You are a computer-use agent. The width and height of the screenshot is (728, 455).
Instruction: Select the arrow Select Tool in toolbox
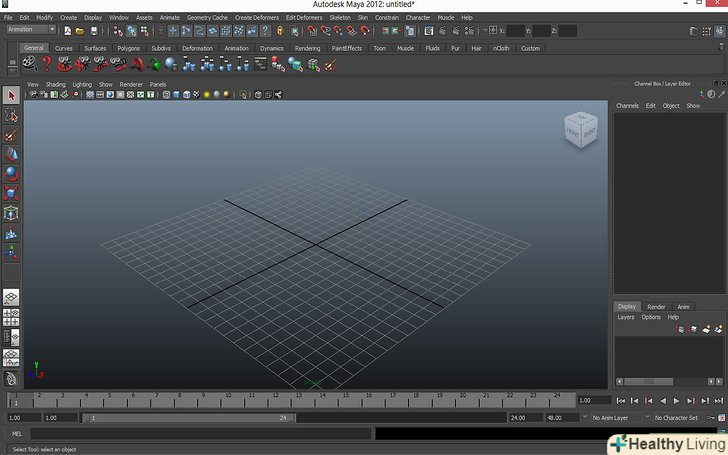[11, 96]
